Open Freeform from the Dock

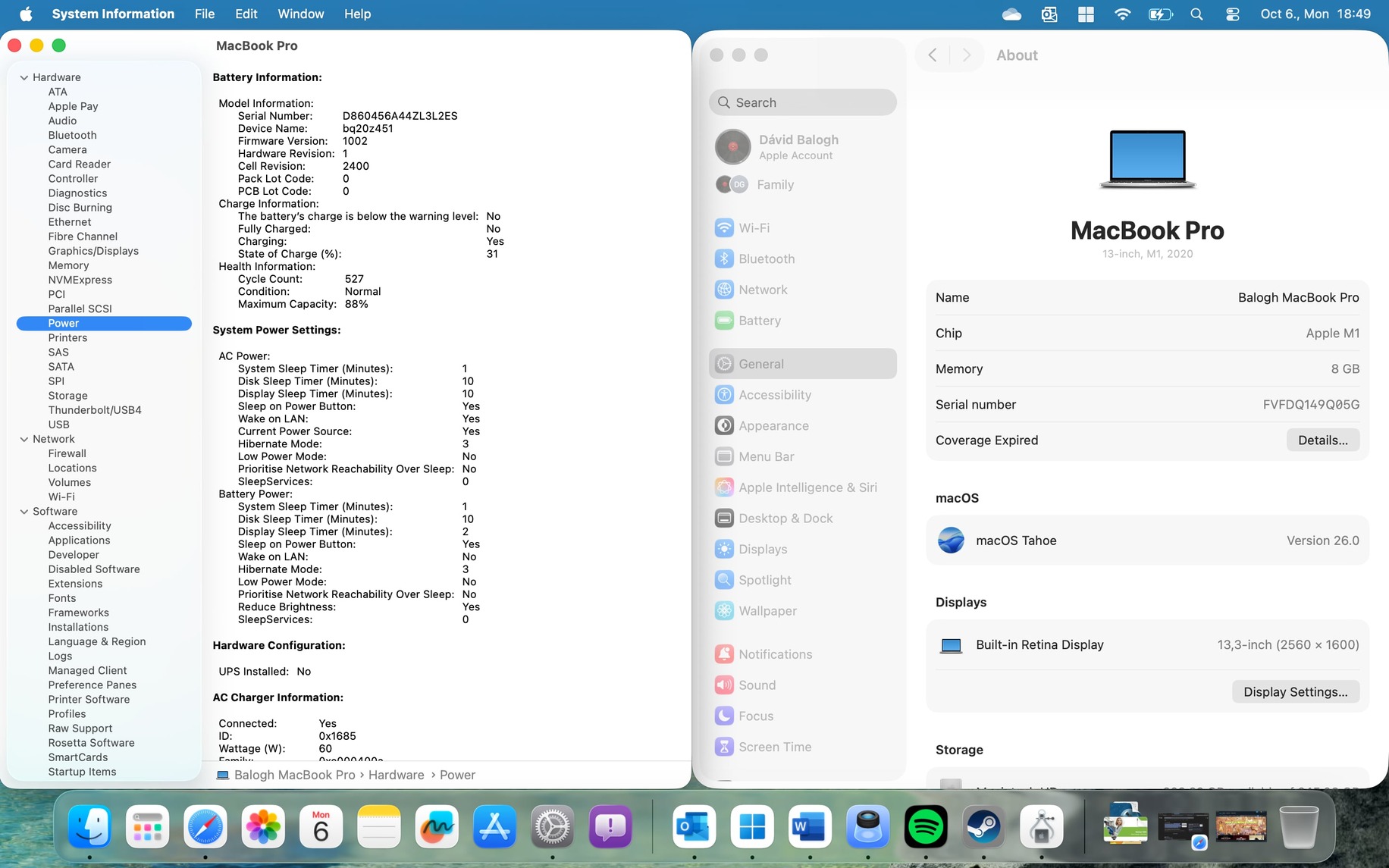click(x=437, y=826)
